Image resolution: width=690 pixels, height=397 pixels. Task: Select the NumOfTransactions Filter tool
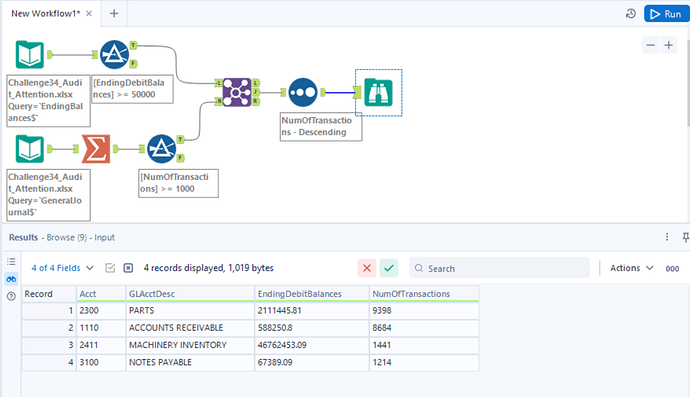point(161,149)
